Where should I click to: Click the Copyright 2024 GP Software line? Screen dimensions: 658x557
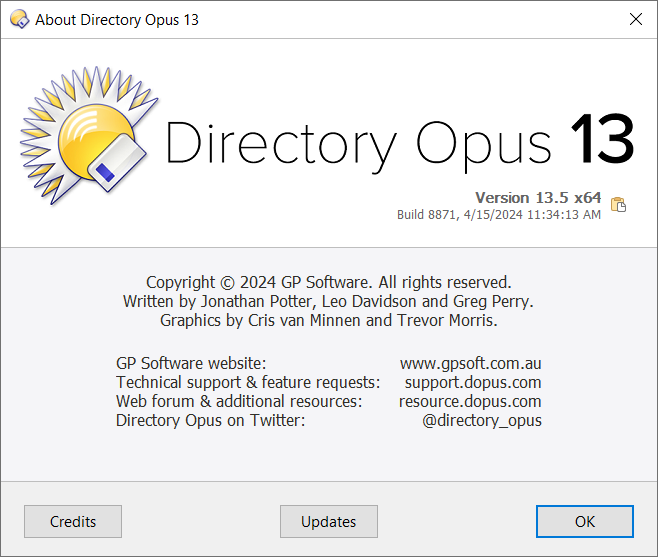tap(329, 282)
